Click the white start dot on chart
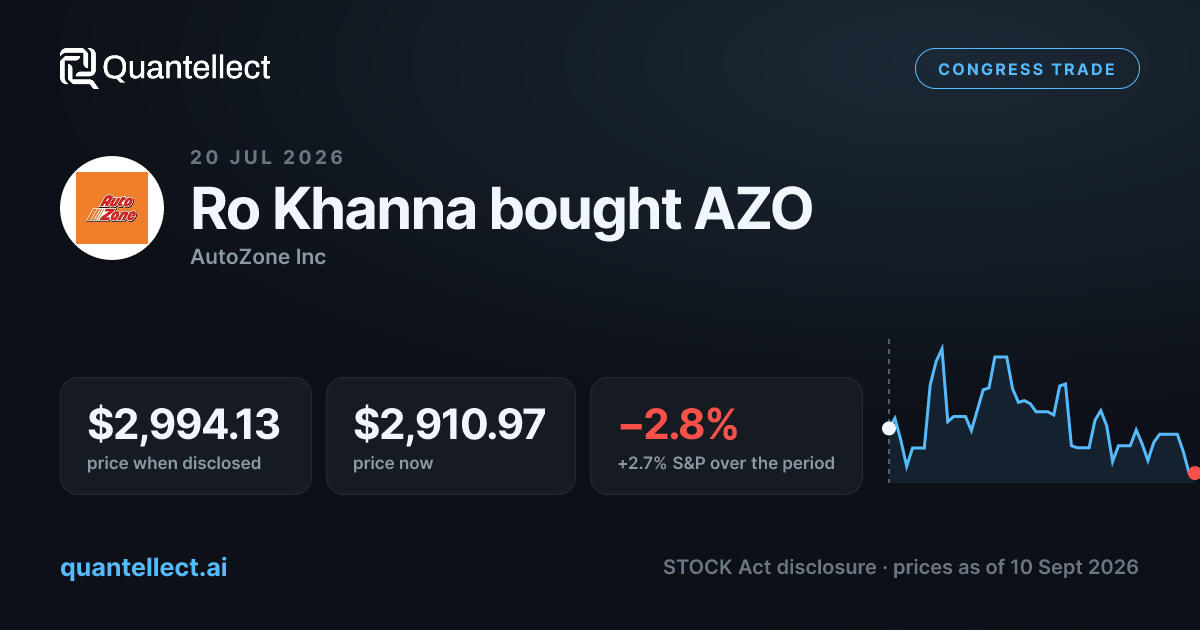 coord(888,428)
